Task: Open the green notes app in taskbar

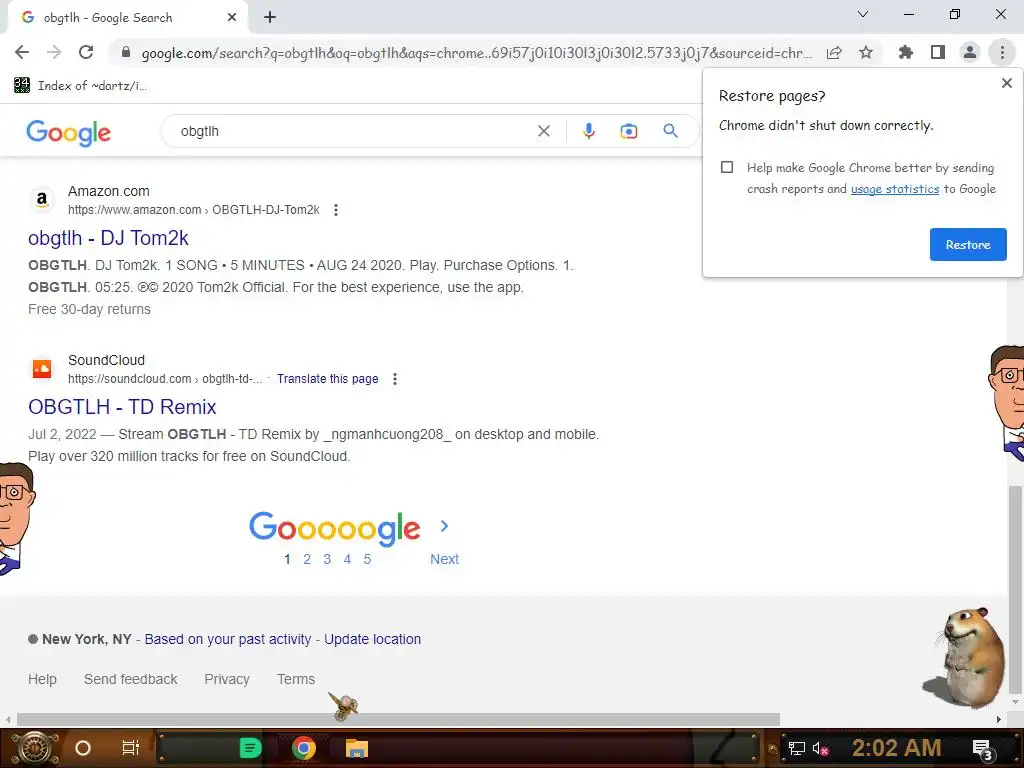Action: pyautogui.click(x=250, y=748)
